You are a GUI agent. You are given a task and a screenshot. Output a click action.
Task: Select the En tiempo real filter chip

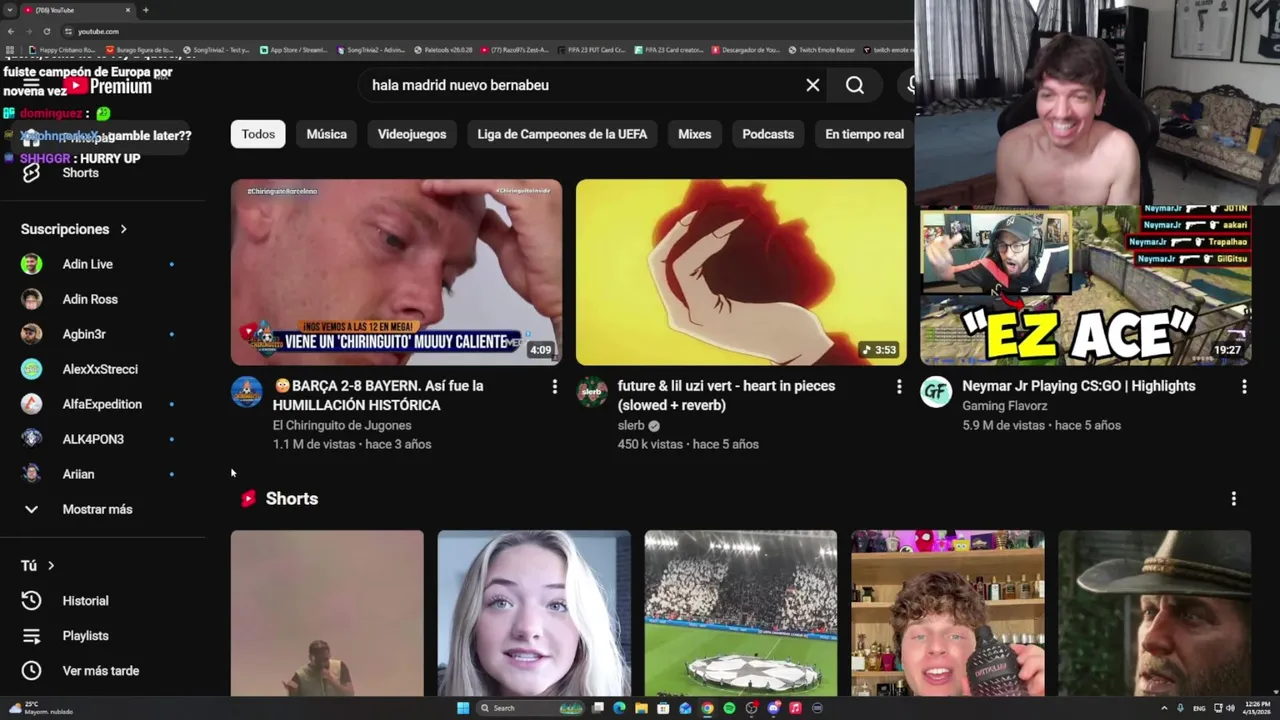(864, 134)
